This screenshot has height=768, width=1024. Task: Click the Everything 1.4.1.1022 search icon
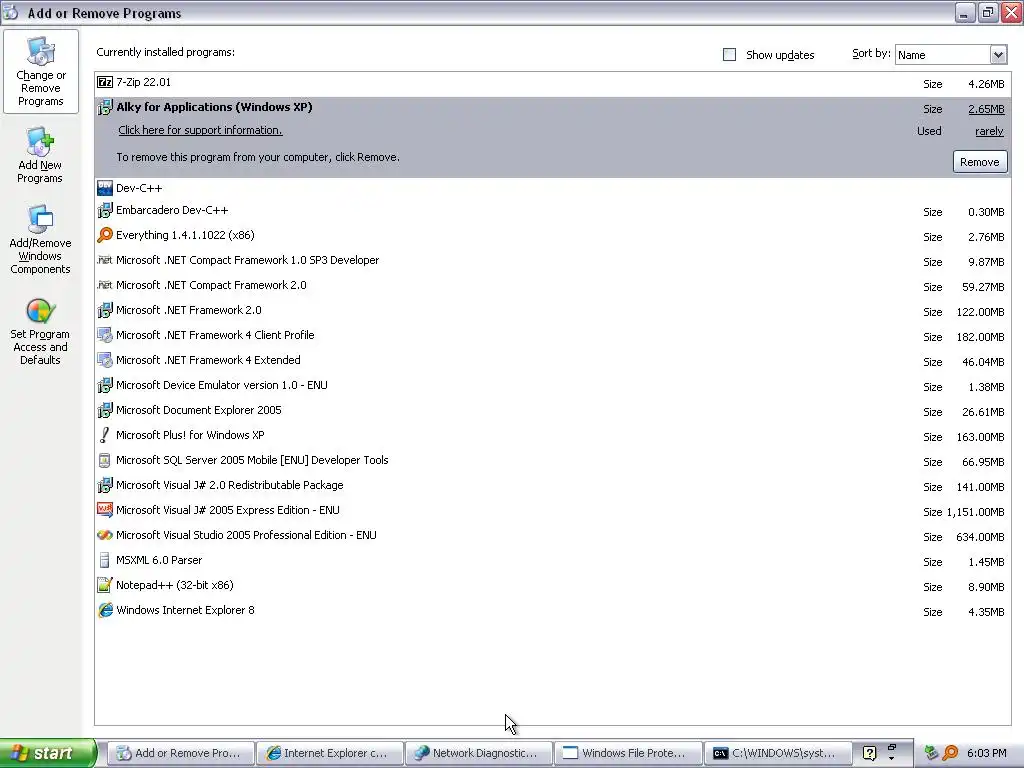coord(104,235)
